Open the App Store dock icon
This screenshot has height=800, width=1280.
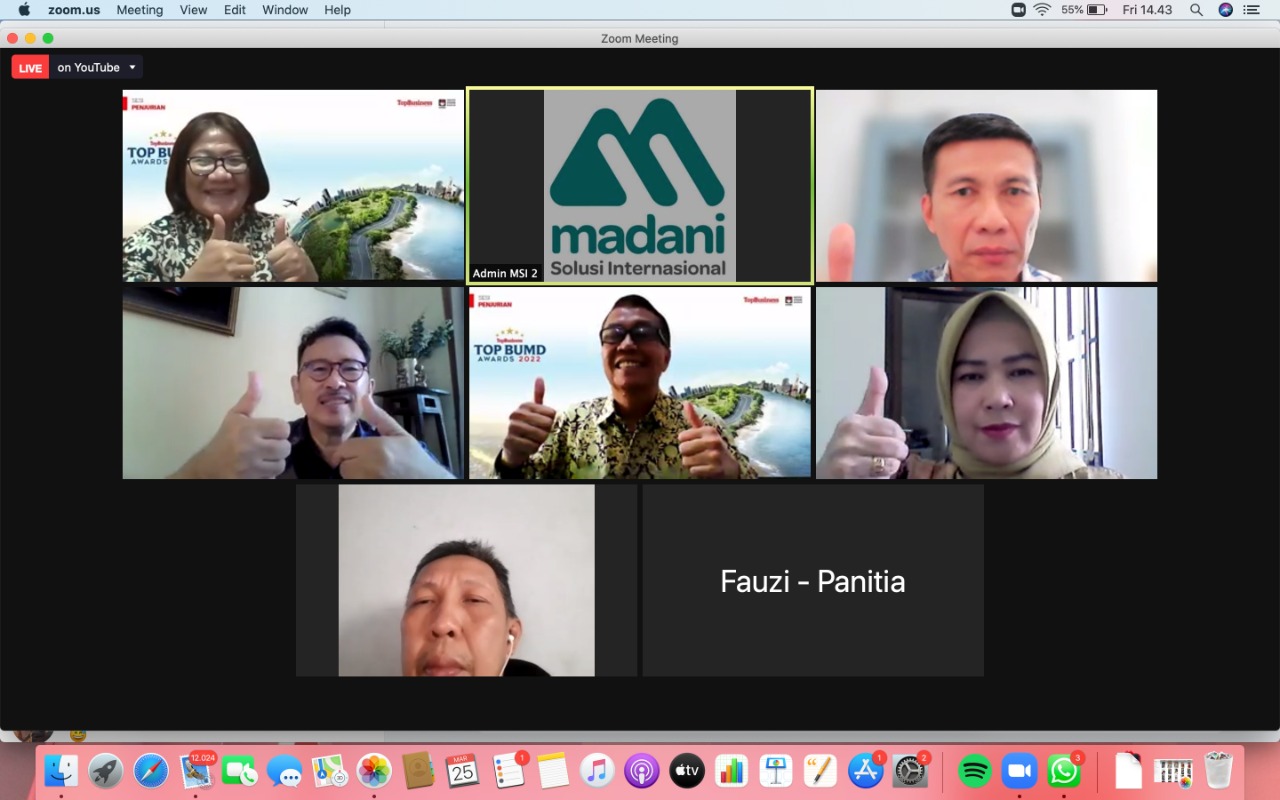tap(865, 771)
